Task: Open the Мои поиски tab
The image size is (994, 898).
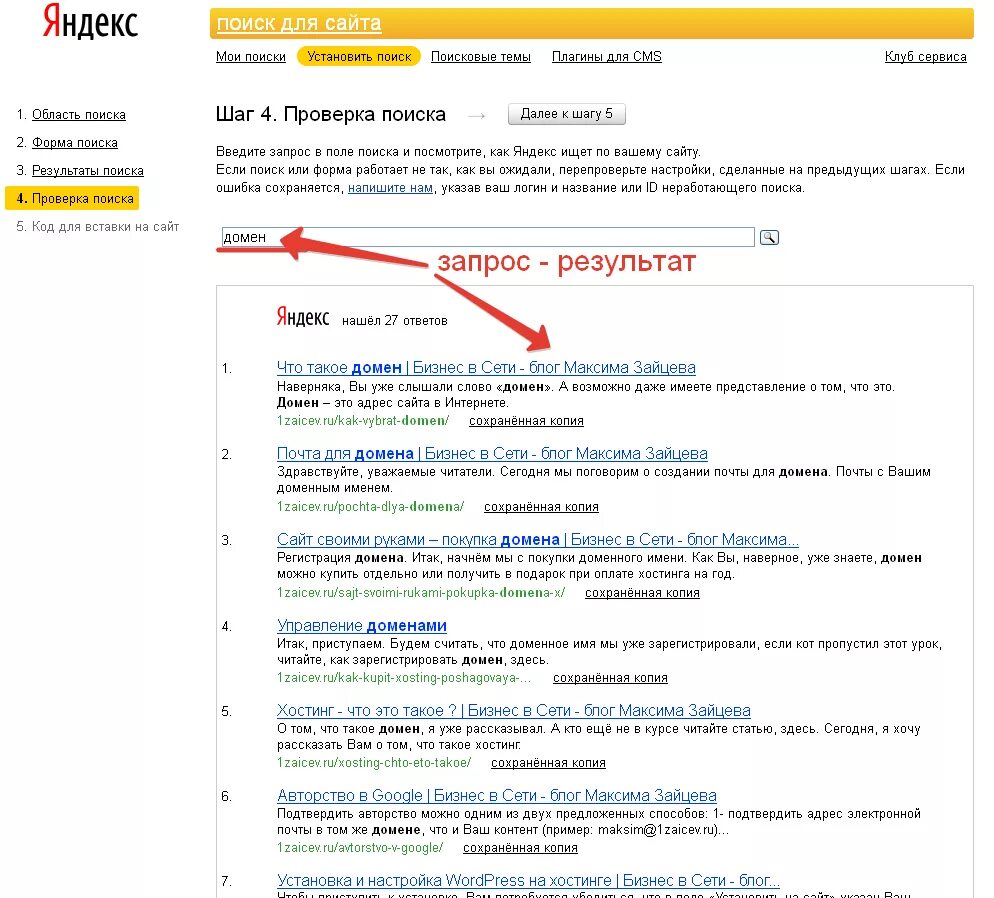Action: [250, 56]
